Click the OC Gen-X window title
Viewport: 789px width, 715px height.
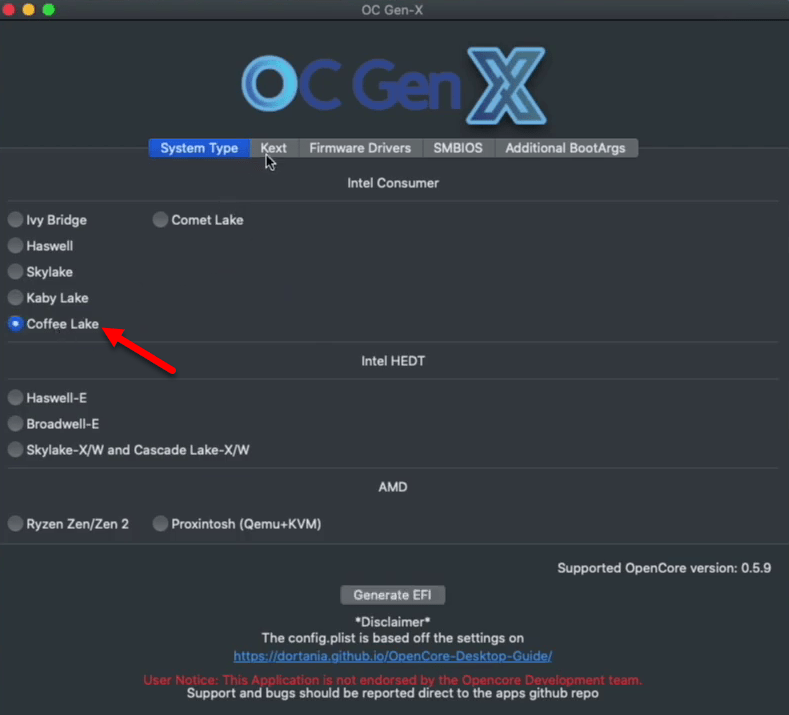point(392,10)
